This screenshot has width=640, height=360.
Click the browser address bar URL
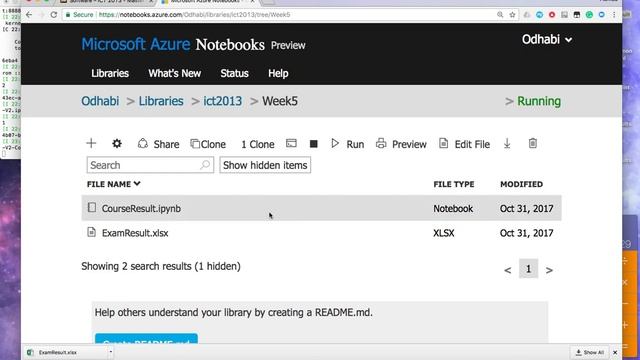click(x=194, y=15)
